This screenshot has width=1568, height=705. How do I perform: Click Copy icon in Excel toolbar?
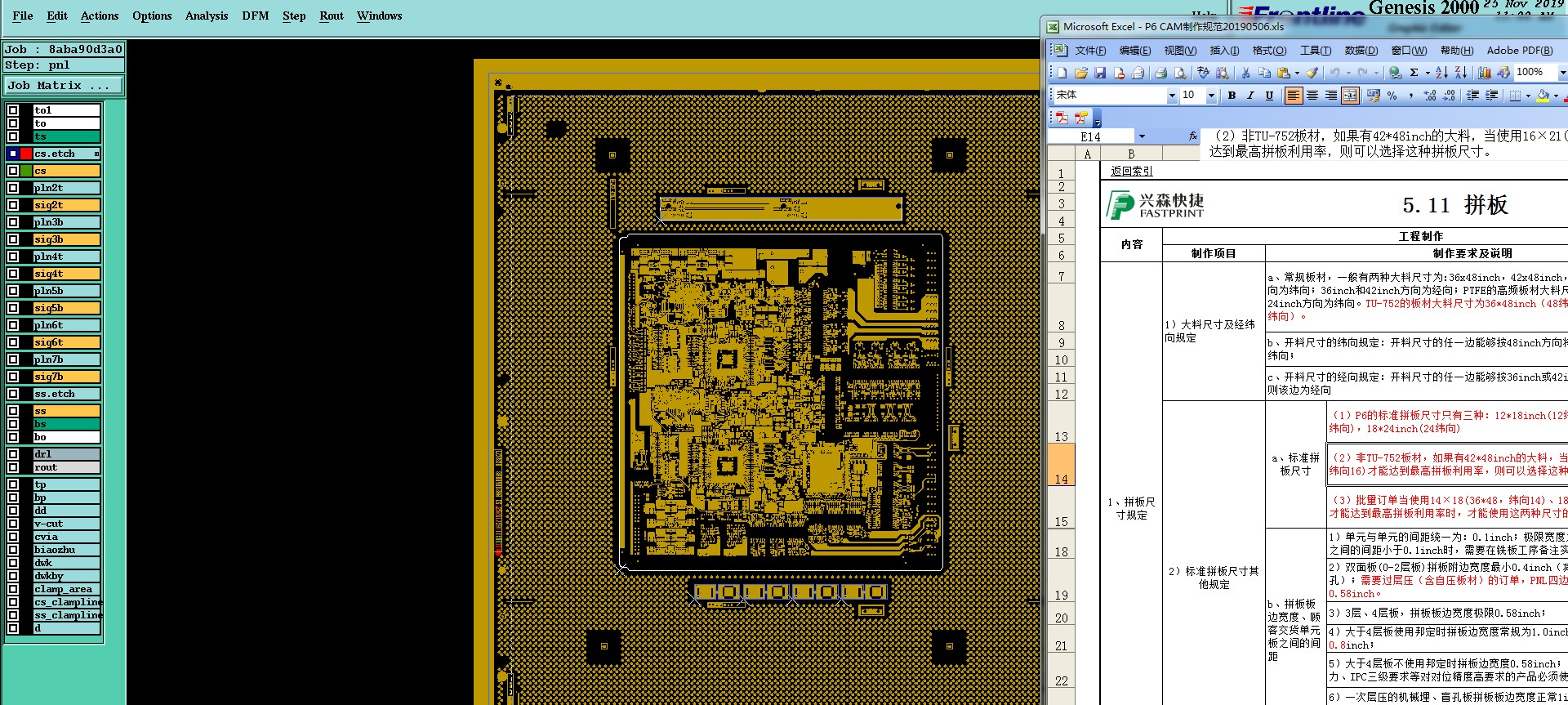[x=1264, y=73]
